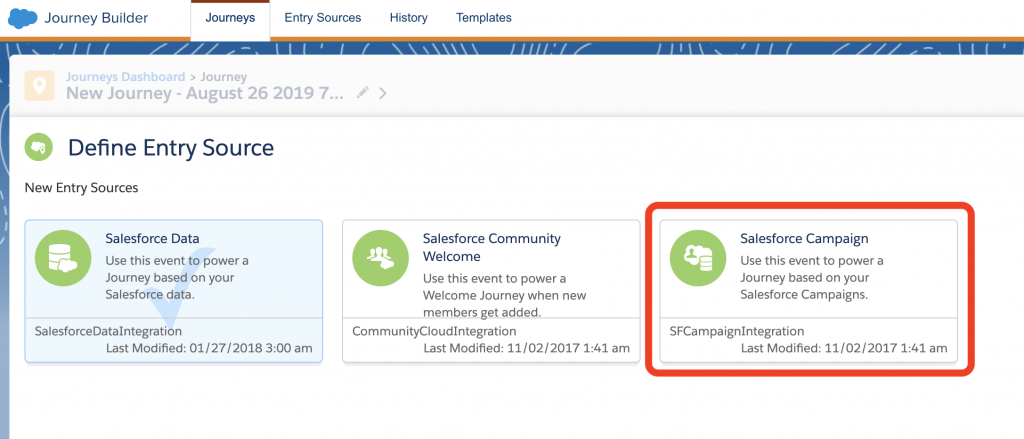Click the Salesforce Campaign description text
The image size is (1024, 439).
click(812, 278)
